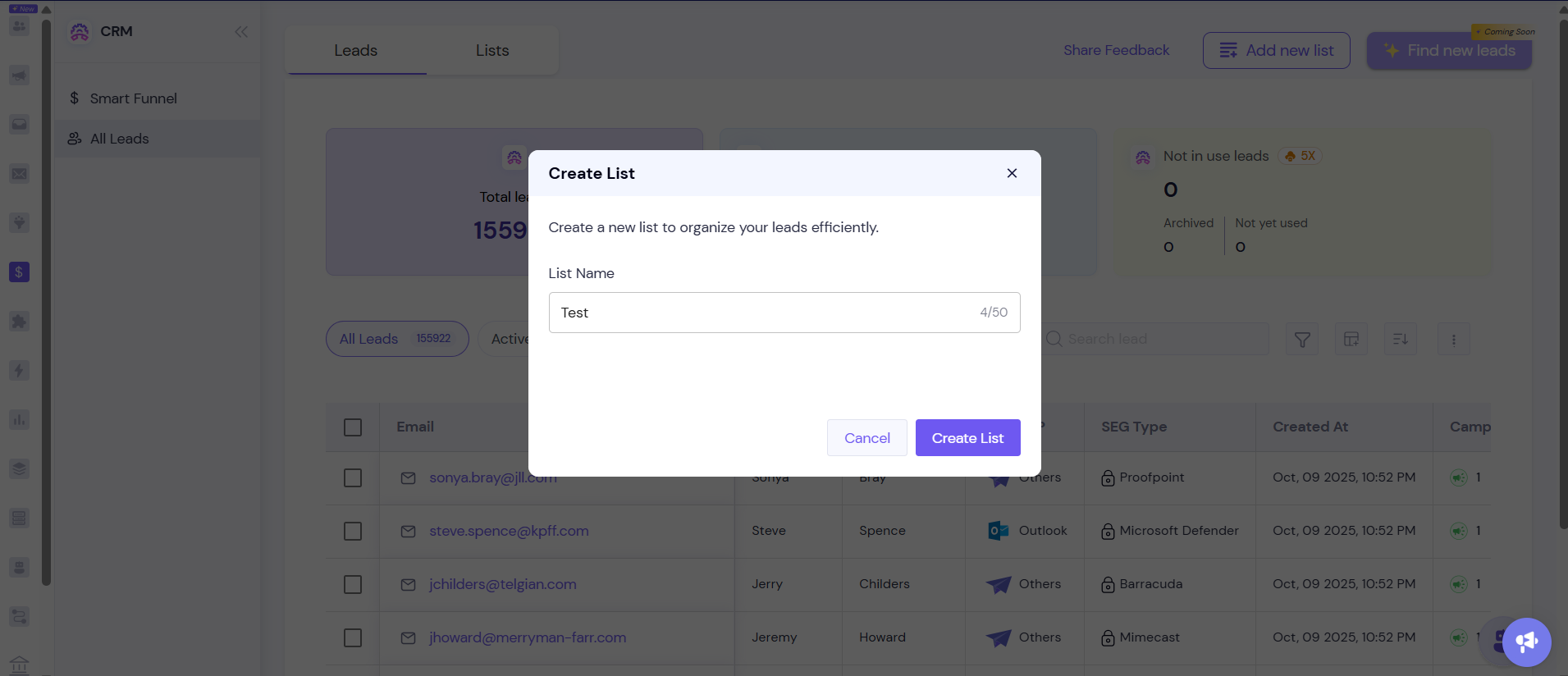Image resolution: width=1568 pixels, height=676 pixels.
Task: Open the sort order icon
Action: [1401, 340]
